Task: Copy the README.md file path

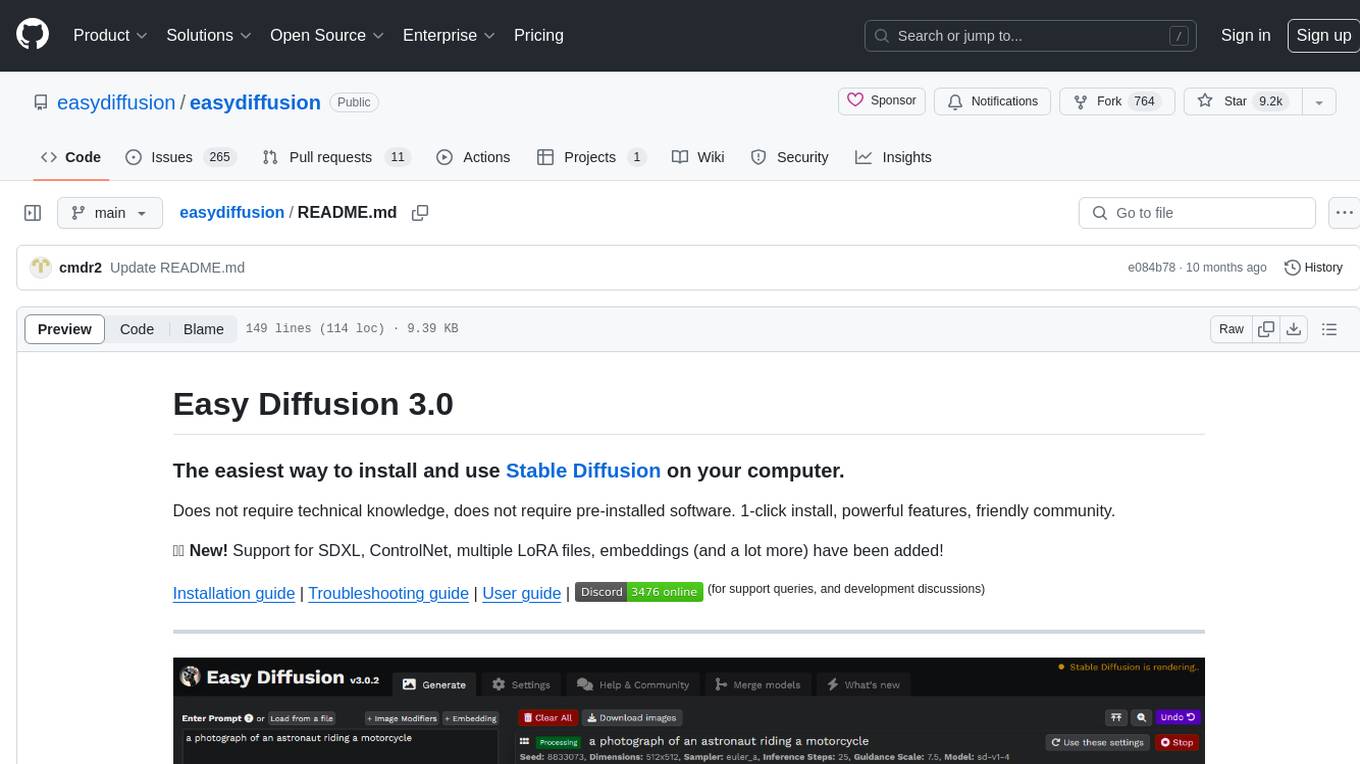Action: click(x=420, y=213)
